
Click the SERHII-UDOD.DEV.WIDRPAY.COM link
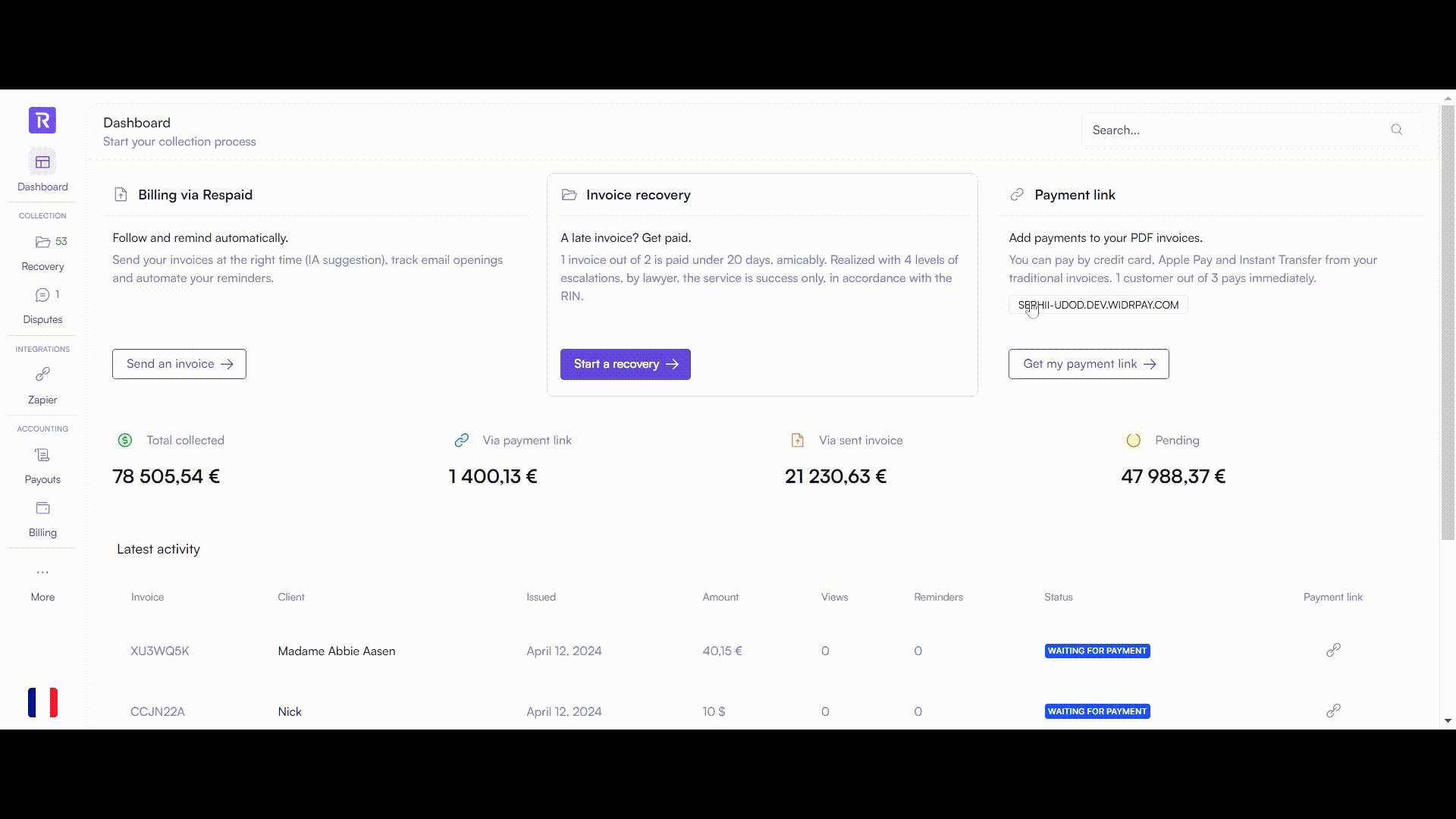[1098, 305]
